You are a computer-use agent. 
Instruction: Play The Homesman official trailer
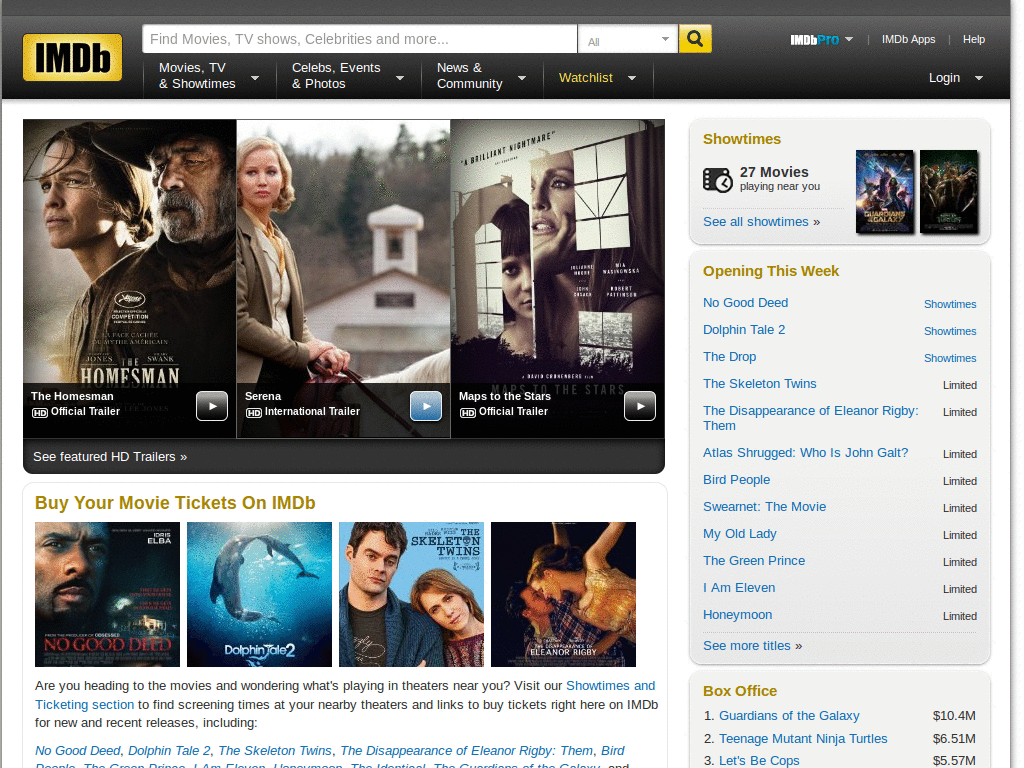212,406
